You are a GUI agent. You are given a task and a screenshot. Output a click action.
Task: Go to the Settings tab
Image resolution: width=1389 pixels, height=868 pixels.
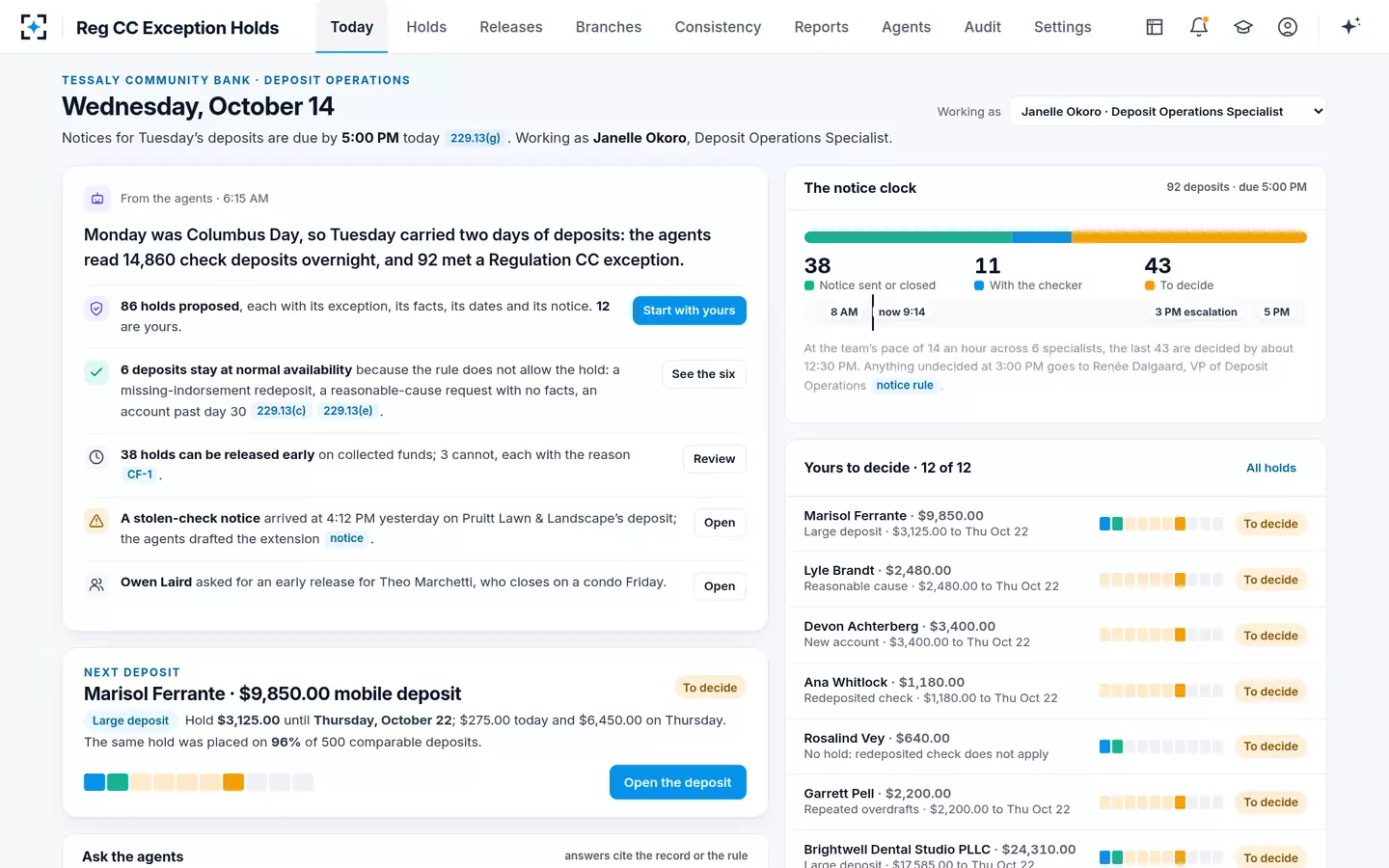(1063, 27)
